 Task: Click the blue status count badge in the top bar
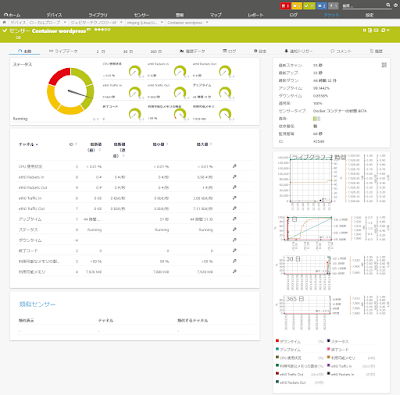(x=321, y=6)
